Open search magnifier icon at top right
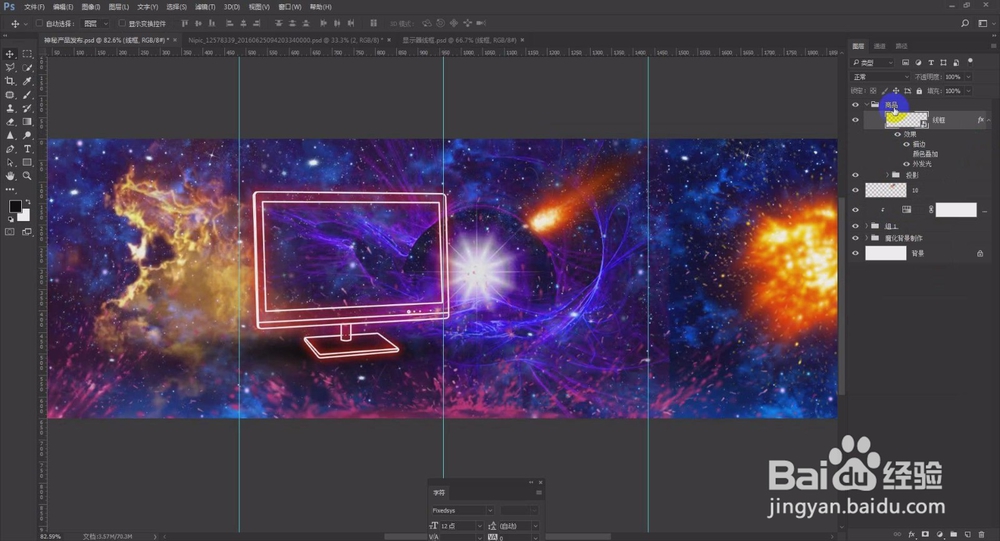Screen dimensions: 1000x541 965,24
